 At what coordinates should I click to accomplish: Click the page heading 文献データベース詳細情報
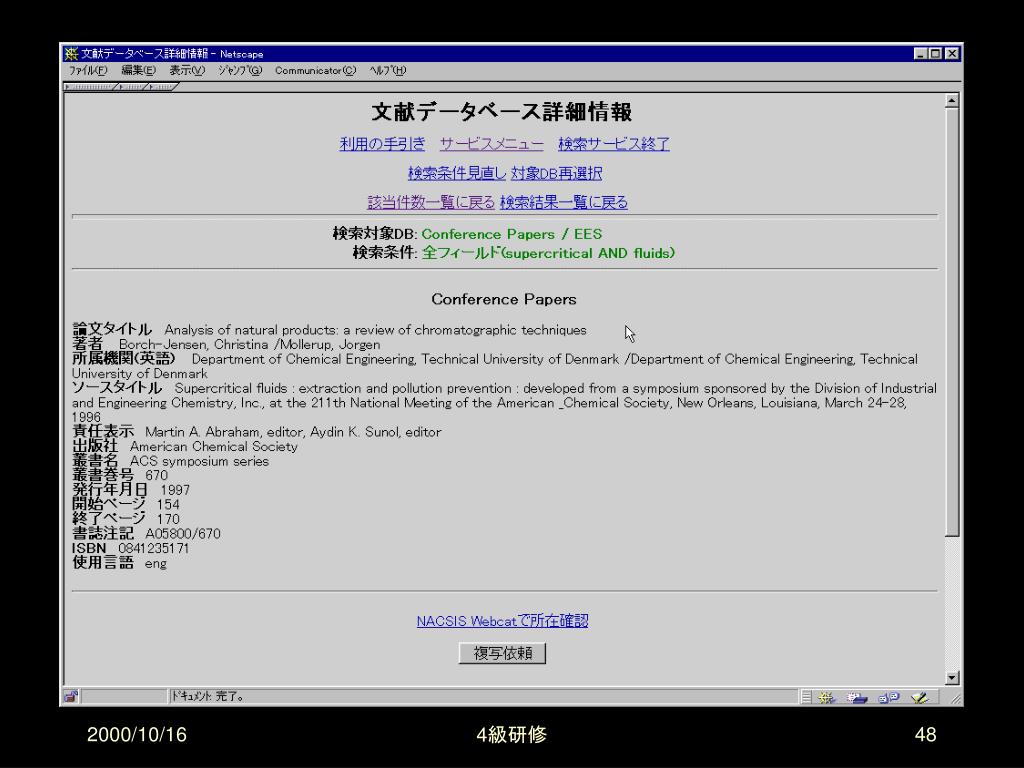click(502, 112)
